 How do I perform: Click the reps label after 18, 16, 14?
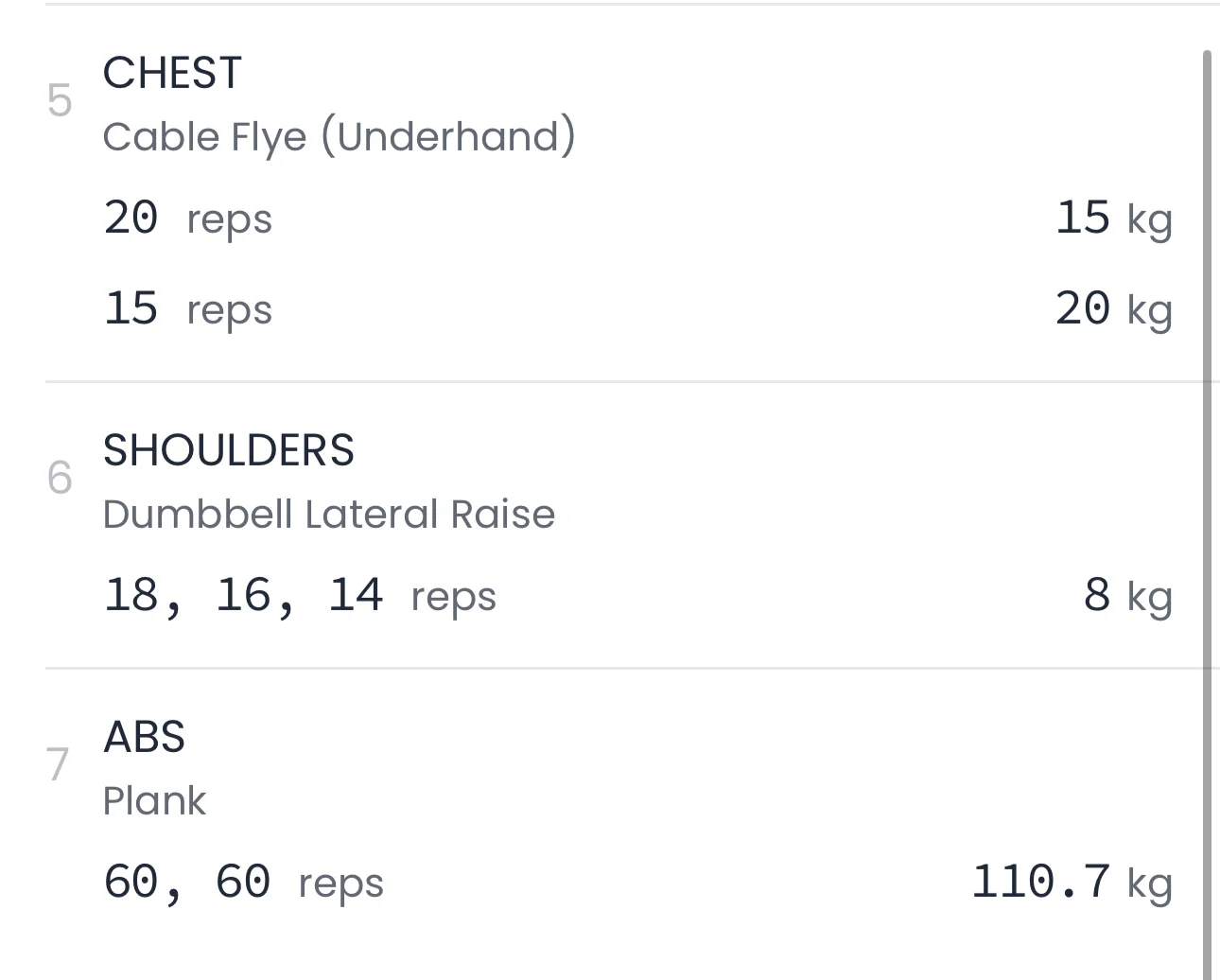pos(453,598)
